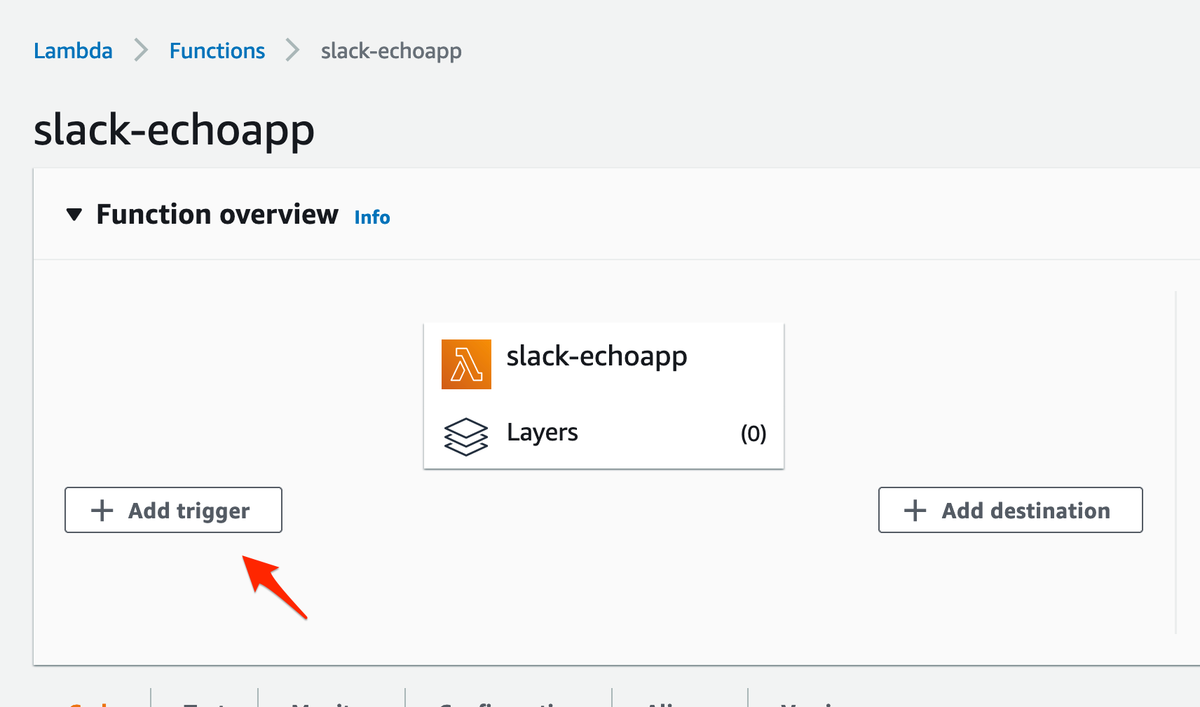Open the Lambda breadcrumb link
The width and height of the screenshot is (1200, 707).
(73, 51)
